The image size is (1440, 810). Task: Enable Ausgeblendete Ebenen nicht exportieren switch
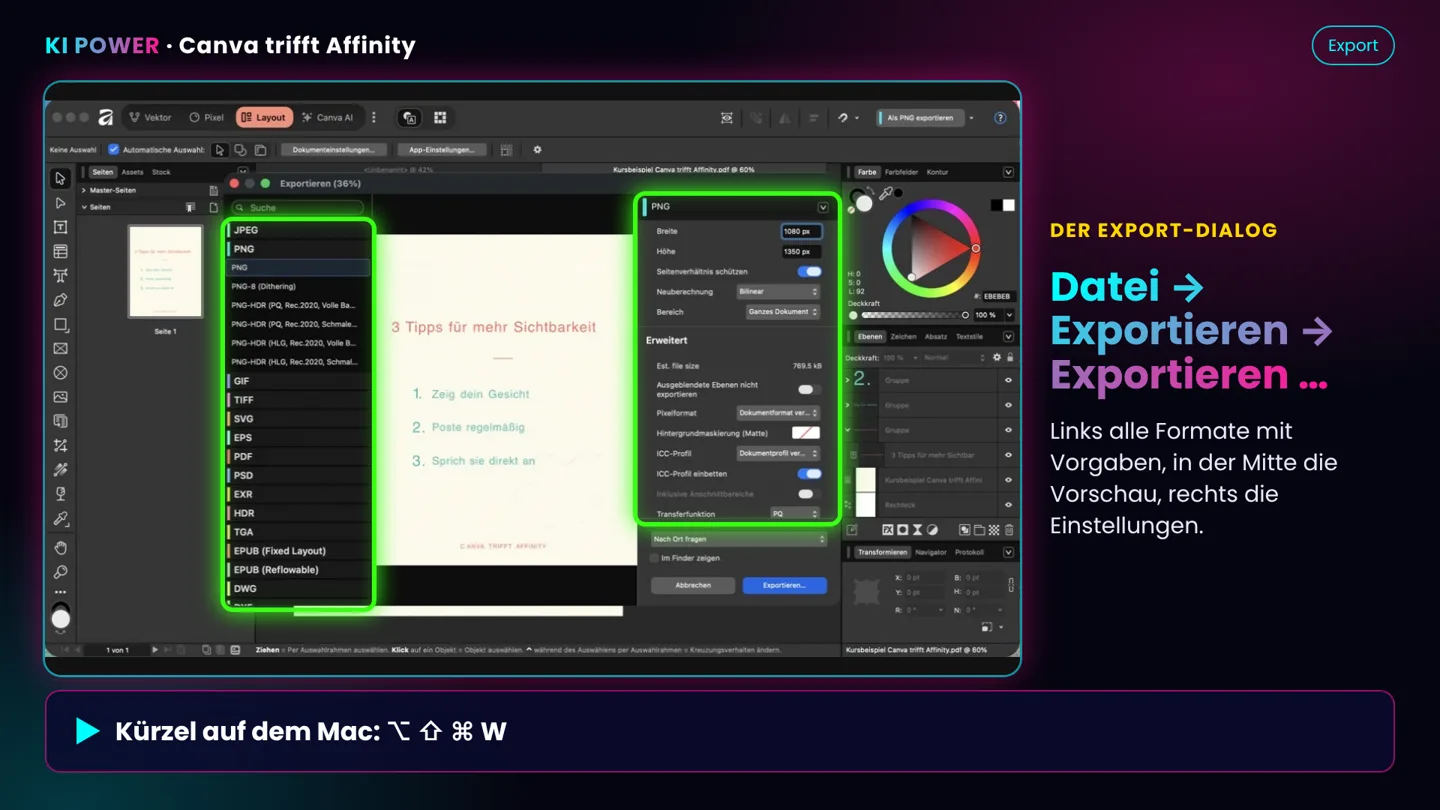(x=809, y=390)
